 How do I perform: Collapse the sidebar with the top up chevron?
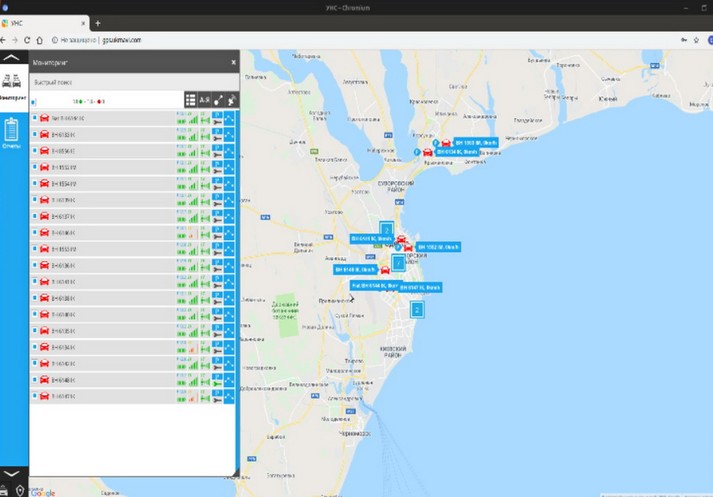[13, 59]
